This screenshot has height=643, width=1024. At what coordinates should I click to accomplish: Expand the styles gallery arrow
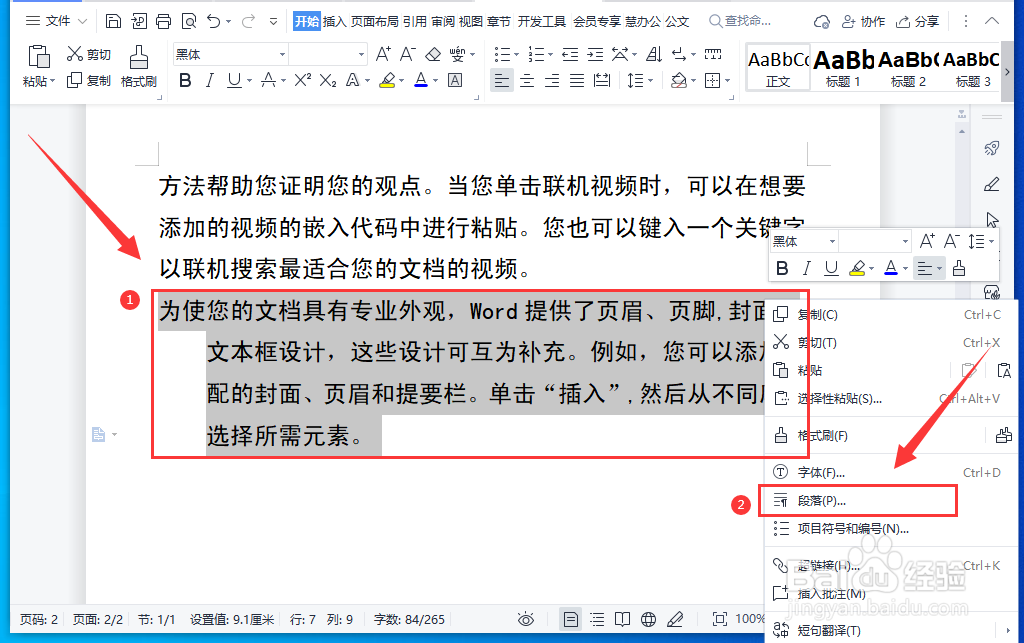pyautogui.click(x=1007, y=72)
